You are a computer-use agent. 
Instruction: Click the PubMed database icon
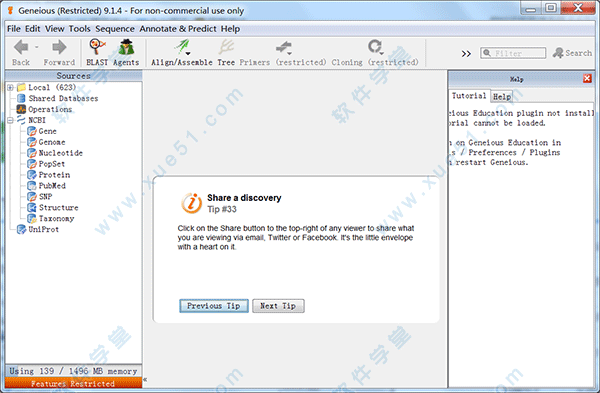click(x=32, y=186)
